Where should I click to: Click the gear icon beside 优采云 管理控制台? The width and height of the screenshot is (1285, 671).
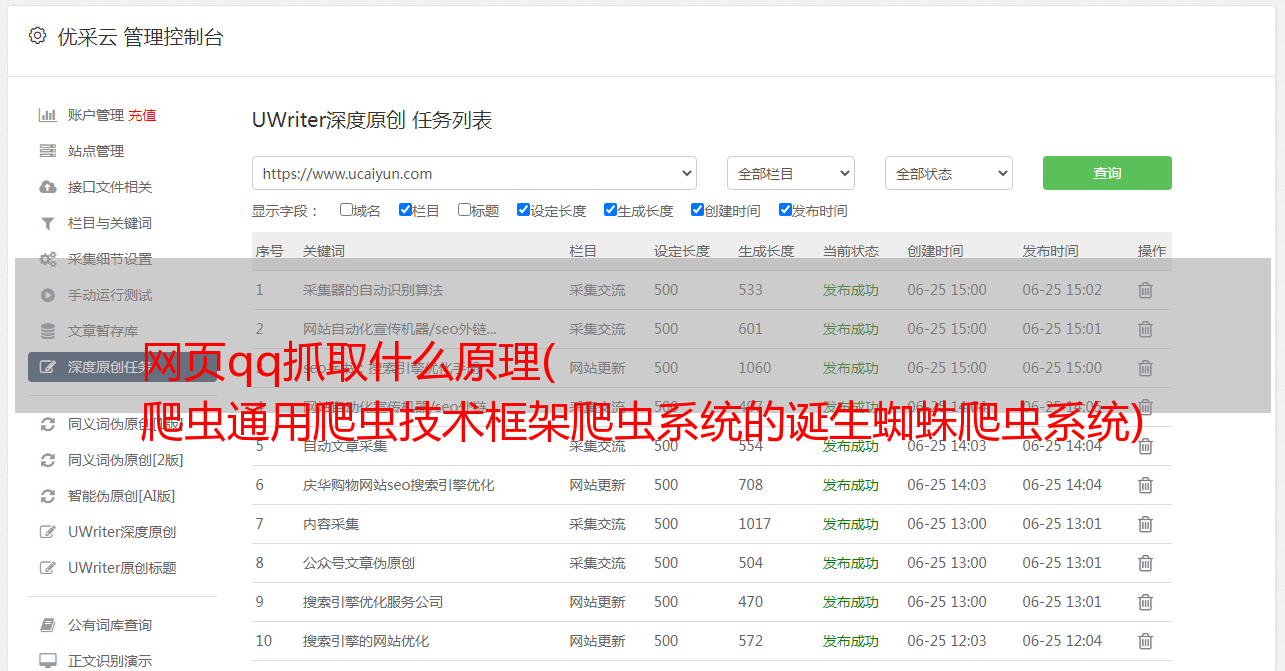37,36
